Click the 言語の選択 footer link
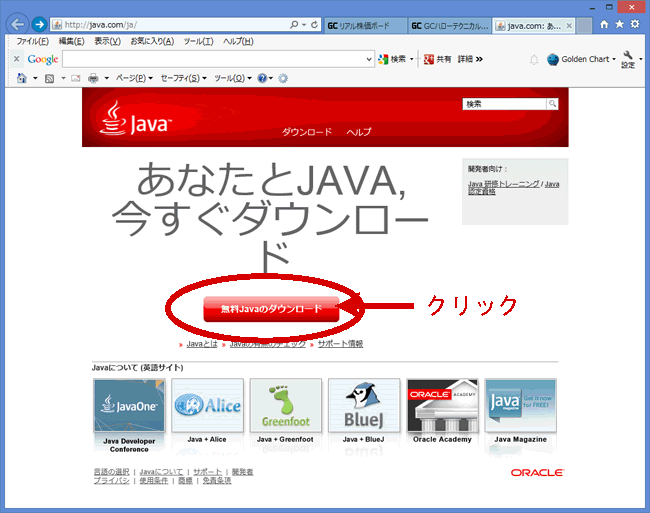 pos(111,472)
